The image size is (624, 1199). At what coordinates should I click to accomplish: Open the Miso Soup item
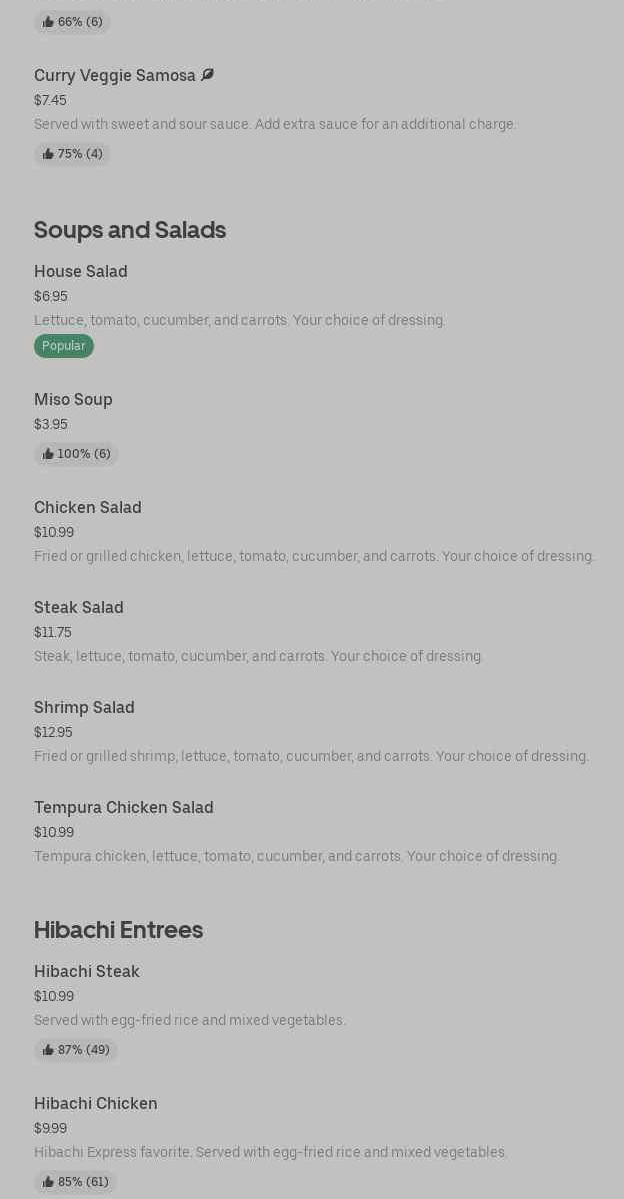[73, 400]
